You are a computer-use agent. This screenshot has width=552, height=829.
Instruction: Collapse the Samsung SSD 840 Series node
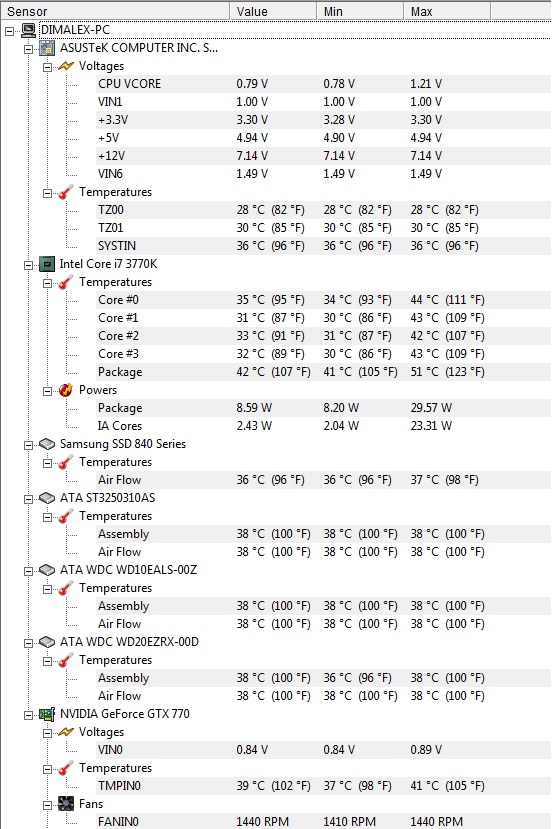coord(29,445)
